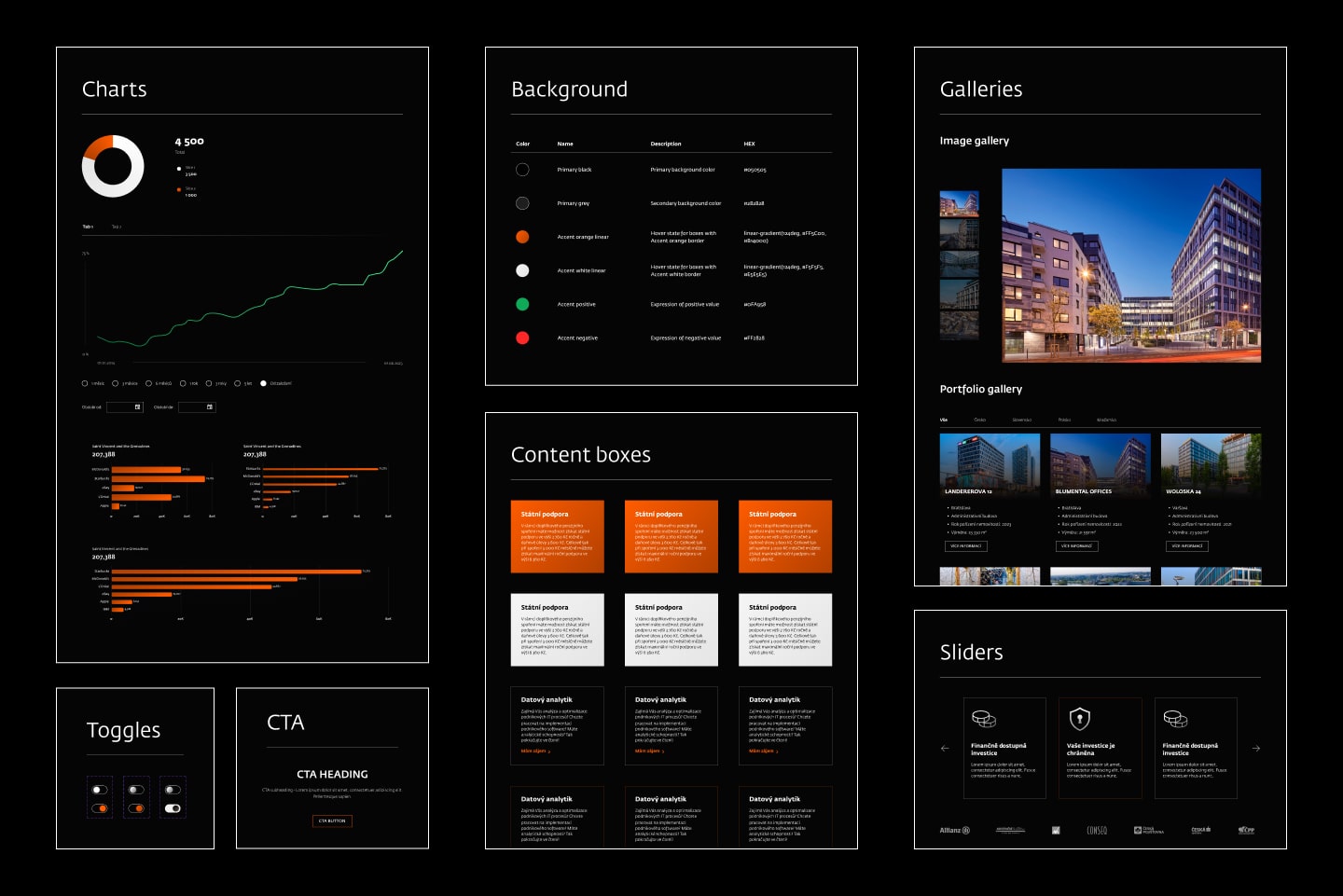Click the red Accent negative swatch
Image resolution: width=1343 pixels, height=896 pixels.
point(522,338)
